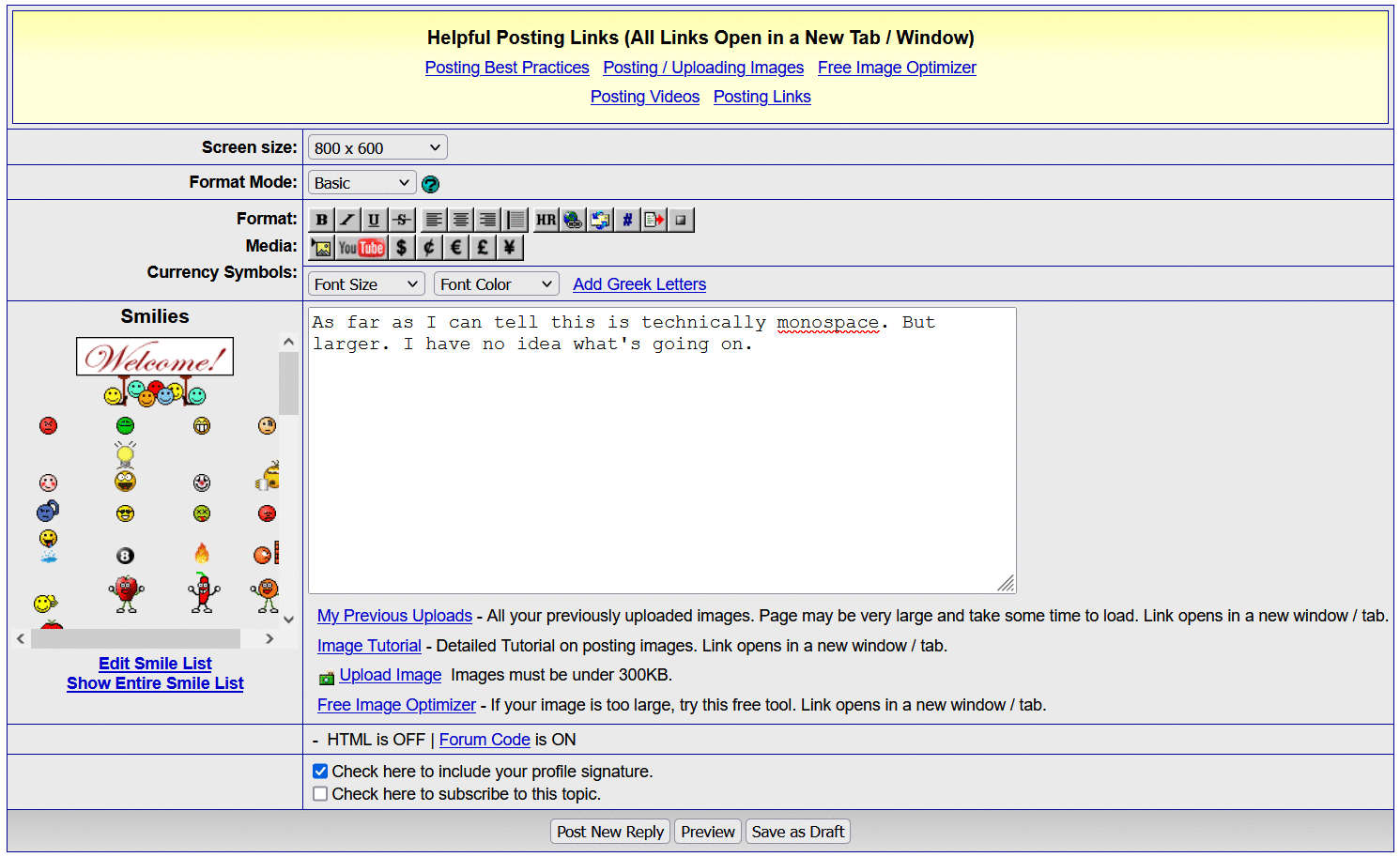Insert the fire flame smiley

(202, 554)
